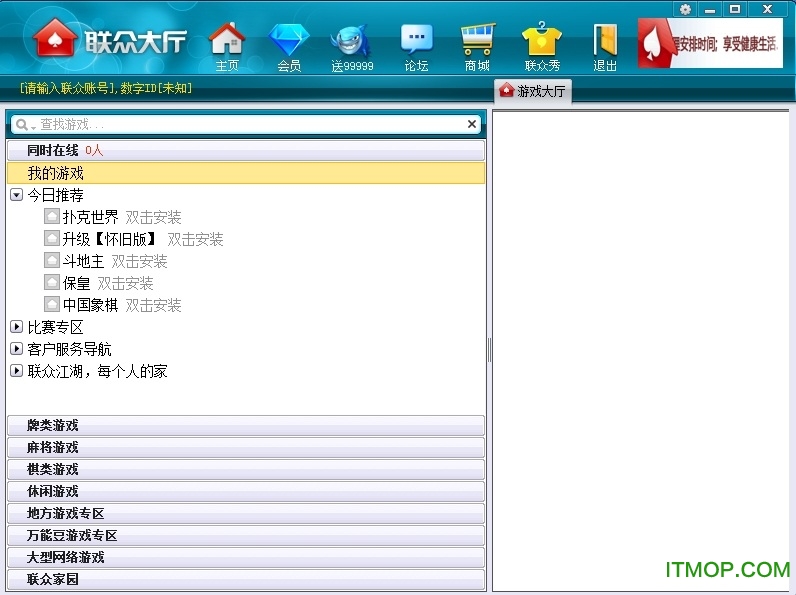Expand the 地方游戏专区 category bar

coord(246,513)
